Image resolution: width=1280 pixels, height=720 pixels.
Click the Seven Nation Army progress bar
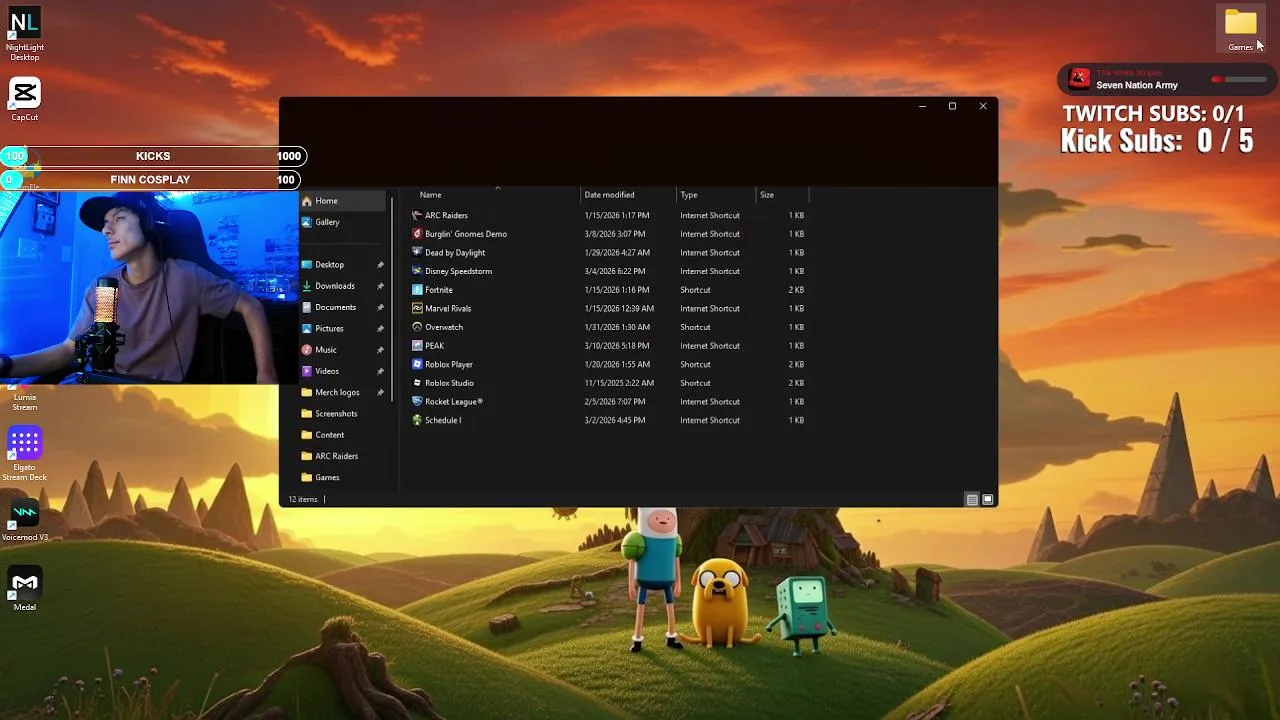pos(1238,79)
